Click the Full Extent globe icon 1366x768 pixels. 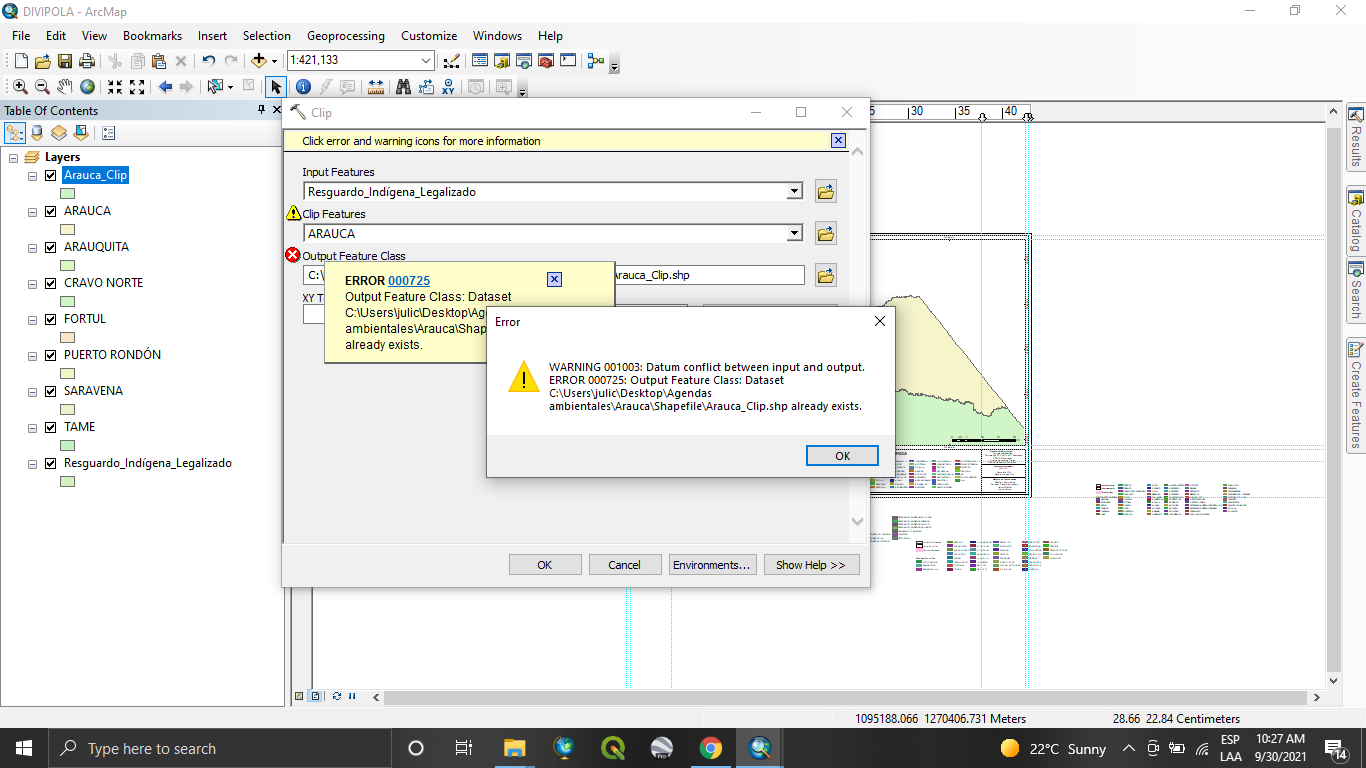(x=88, y=87)
